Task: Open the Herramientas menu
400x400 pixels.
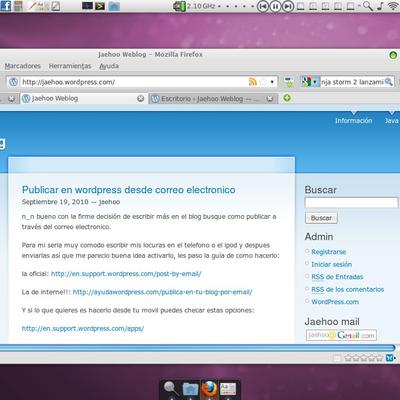Action: tap(70, 66)
